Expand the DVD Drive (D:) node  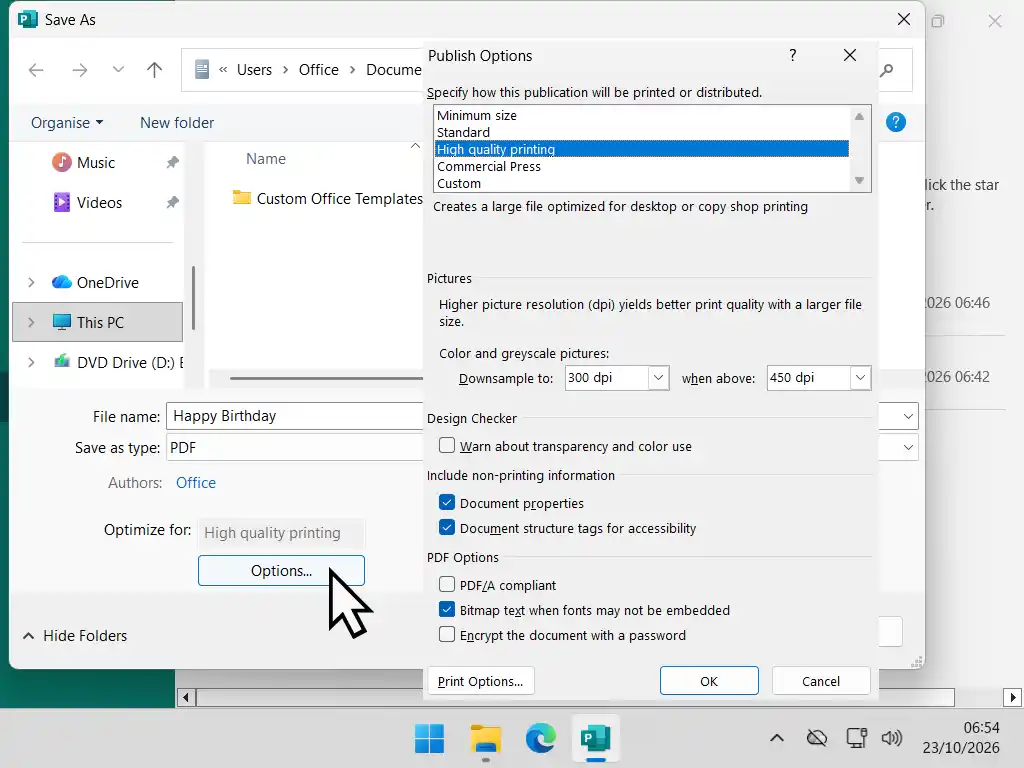(31, 362)
